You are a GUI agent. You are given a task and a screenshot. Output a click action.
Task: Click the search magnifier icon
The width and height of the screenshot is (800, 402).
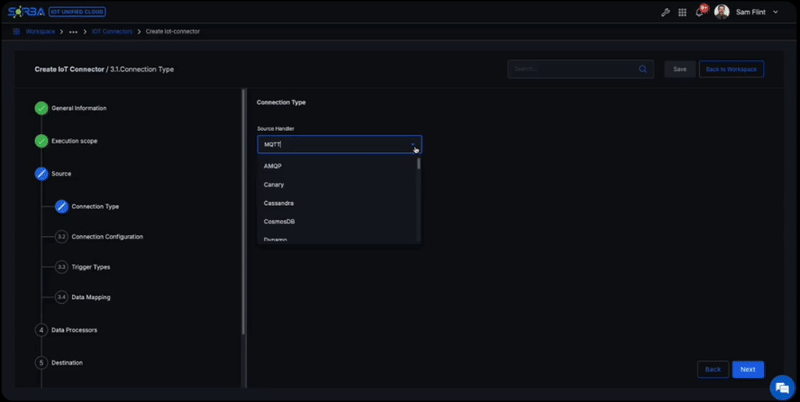pos(643,69)
